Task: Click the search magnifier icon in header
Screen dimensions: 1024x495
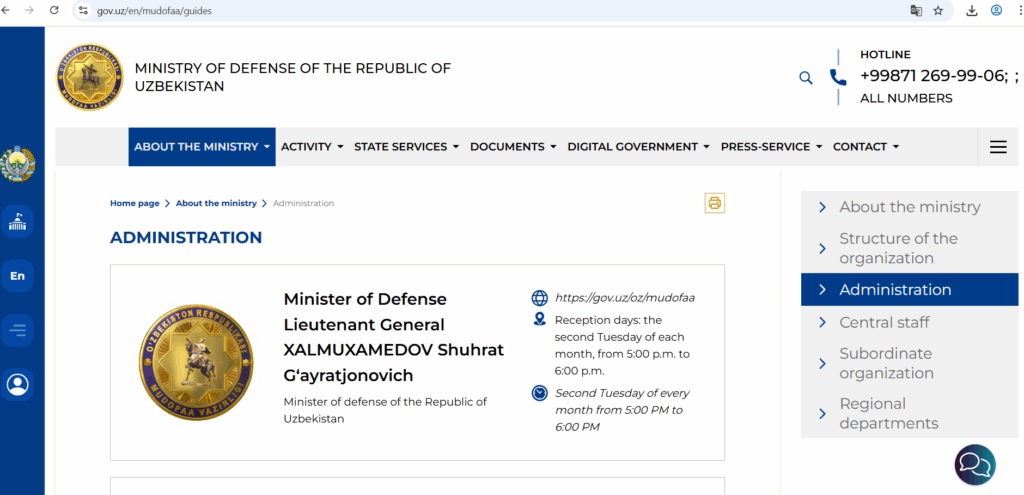Action: pos(806,78)
